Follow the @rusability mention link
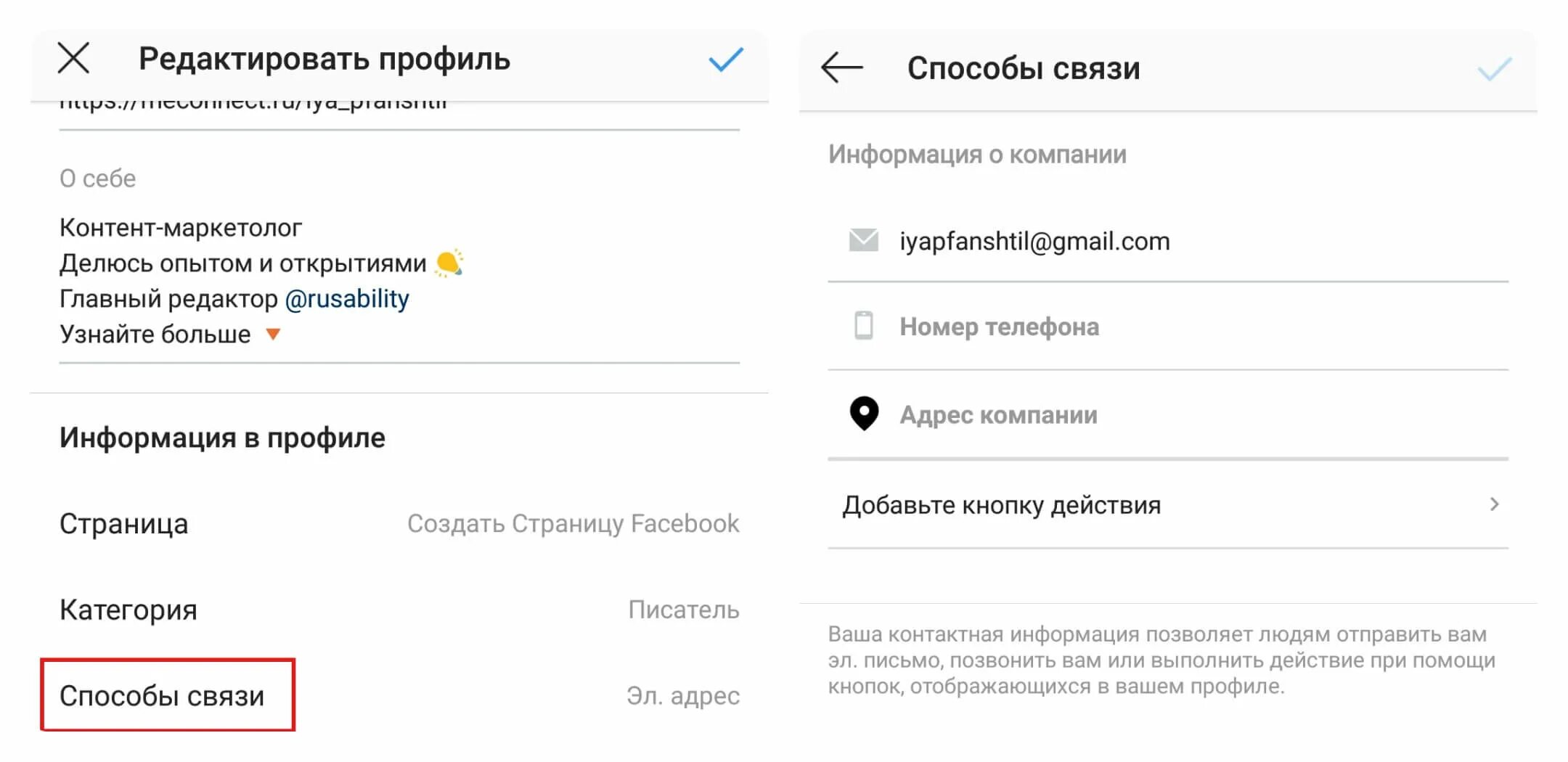 [x=347, y=299]
